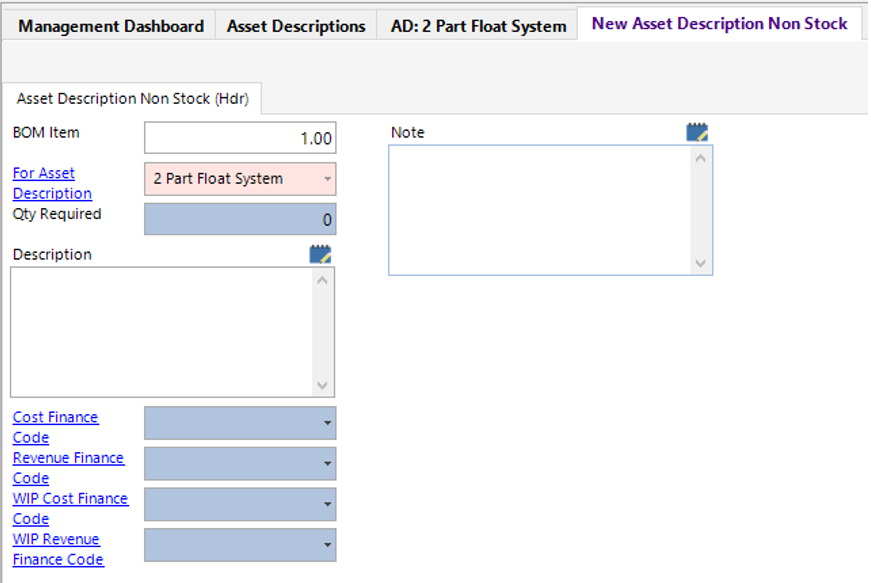Open the Note editor icon
The height and width of the screenshot is (583, 871).
coord(697,133)
